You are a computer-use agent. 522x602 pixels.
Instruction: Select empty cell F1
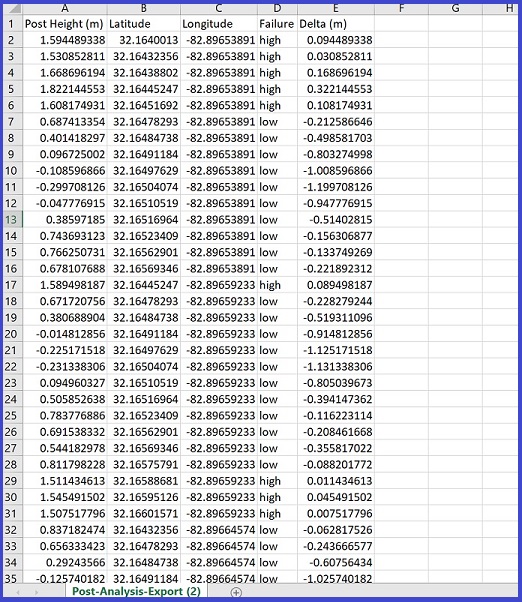point(401,24)
